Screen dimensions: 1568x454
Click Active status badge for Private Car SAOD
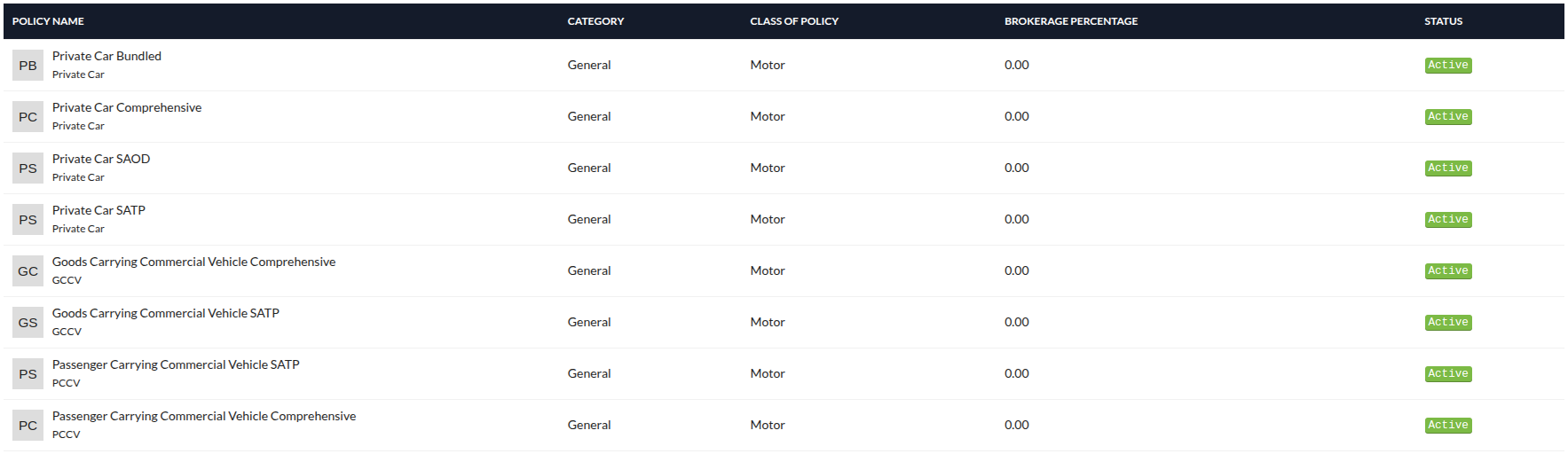pyautogui.click(x=1447, y=168)
